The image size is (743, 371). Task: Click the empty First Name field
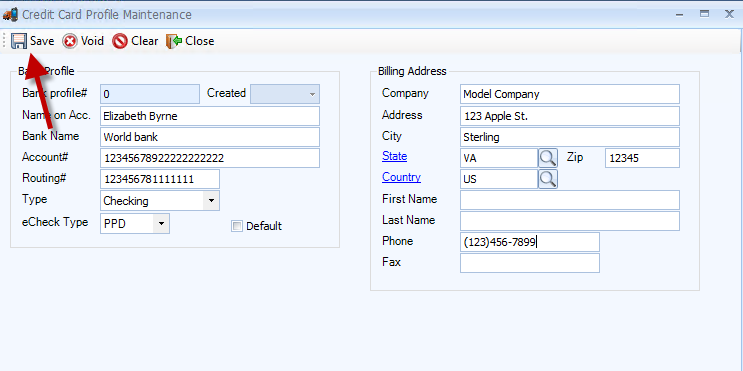pos(570,200)
